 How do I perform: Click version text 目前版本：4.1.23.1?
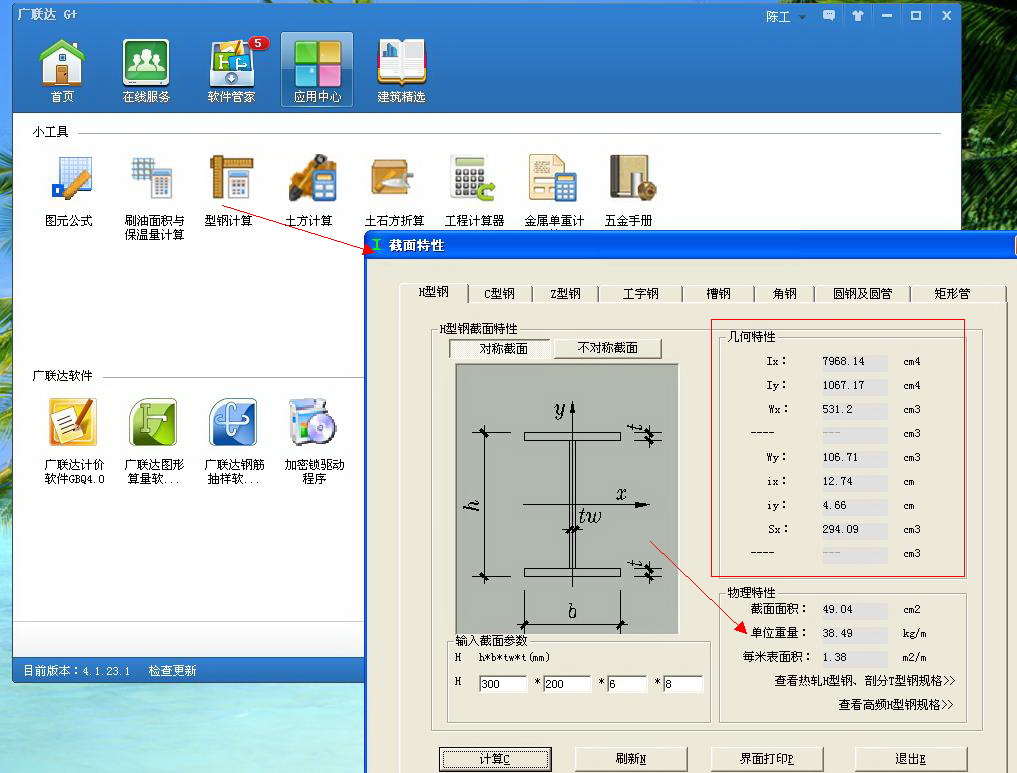point(77,671)
